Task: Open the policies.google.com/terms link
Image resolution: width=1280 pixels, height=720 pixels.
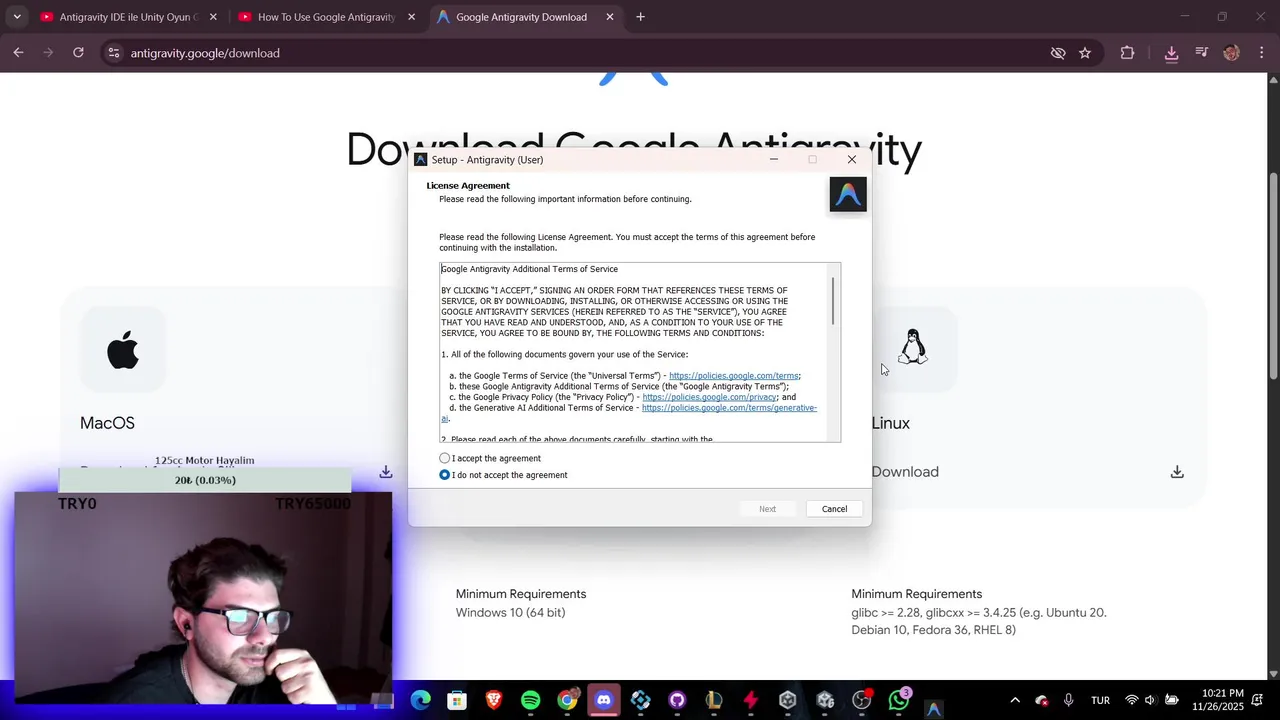Action: 733,376
